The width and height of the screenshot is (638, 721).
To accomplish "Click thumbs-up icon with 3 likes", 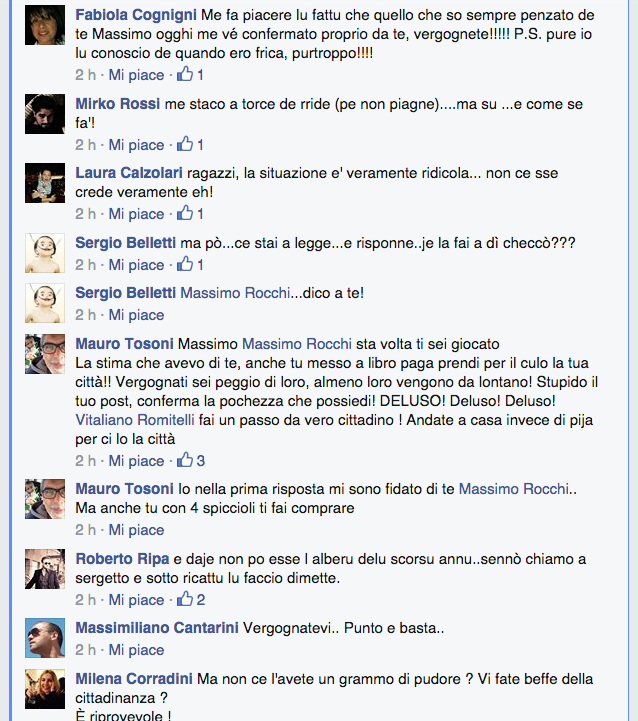I will (185, 460).
